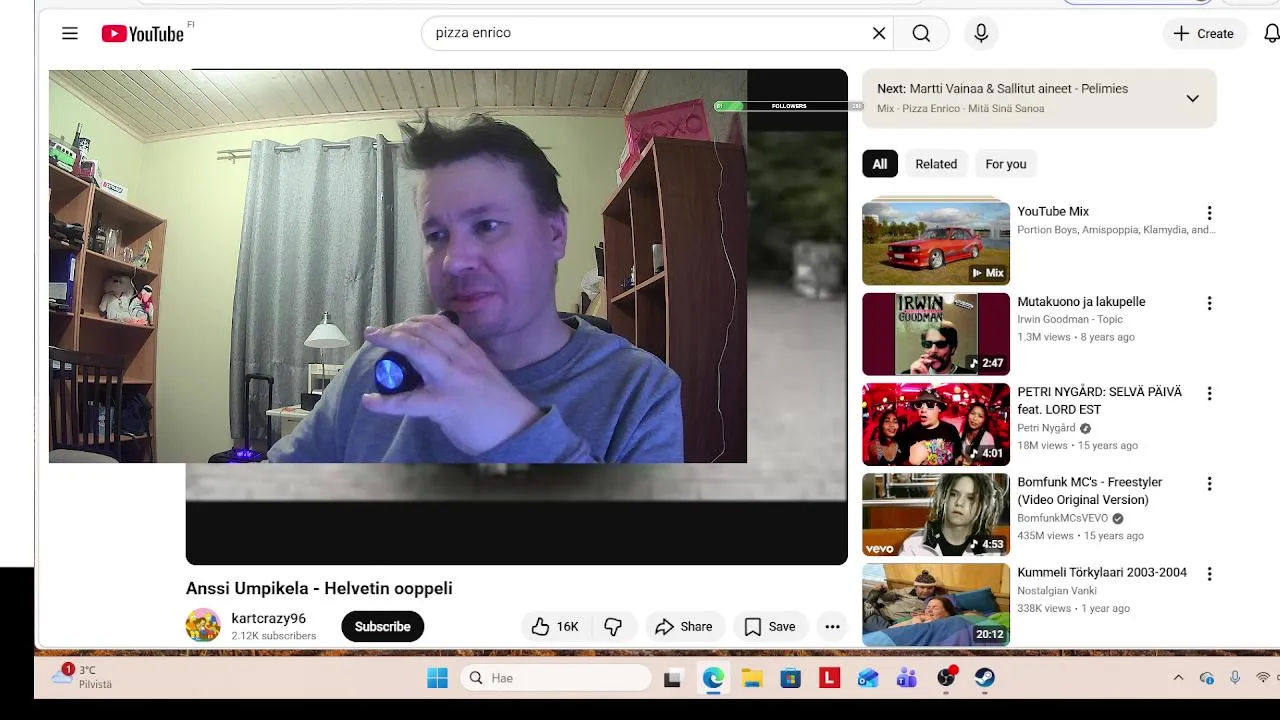Open the Kummeli Törkylaari thumbnail
This screenshot has width=1280, height=720.
tap(936, 604)
